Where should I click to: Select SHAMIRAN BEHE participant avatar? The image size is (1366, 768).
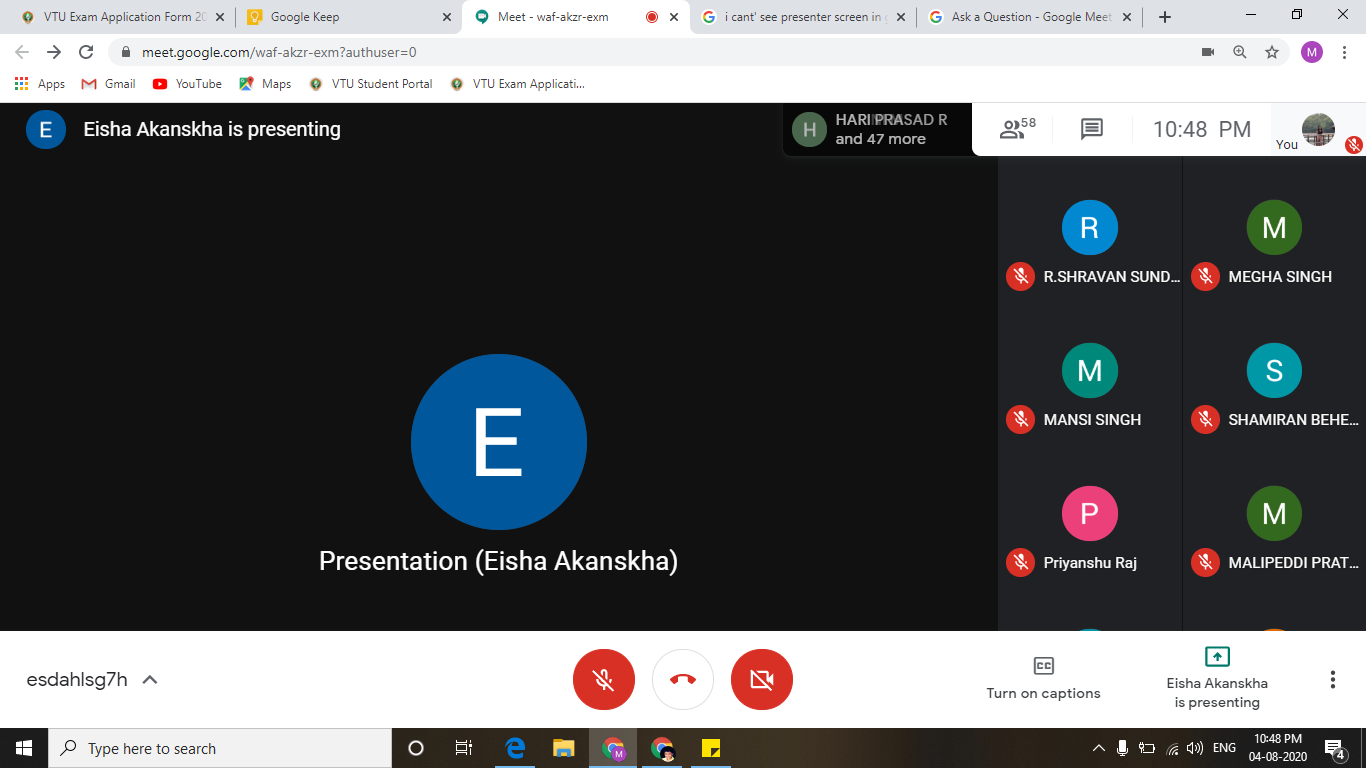(1274, 371)
